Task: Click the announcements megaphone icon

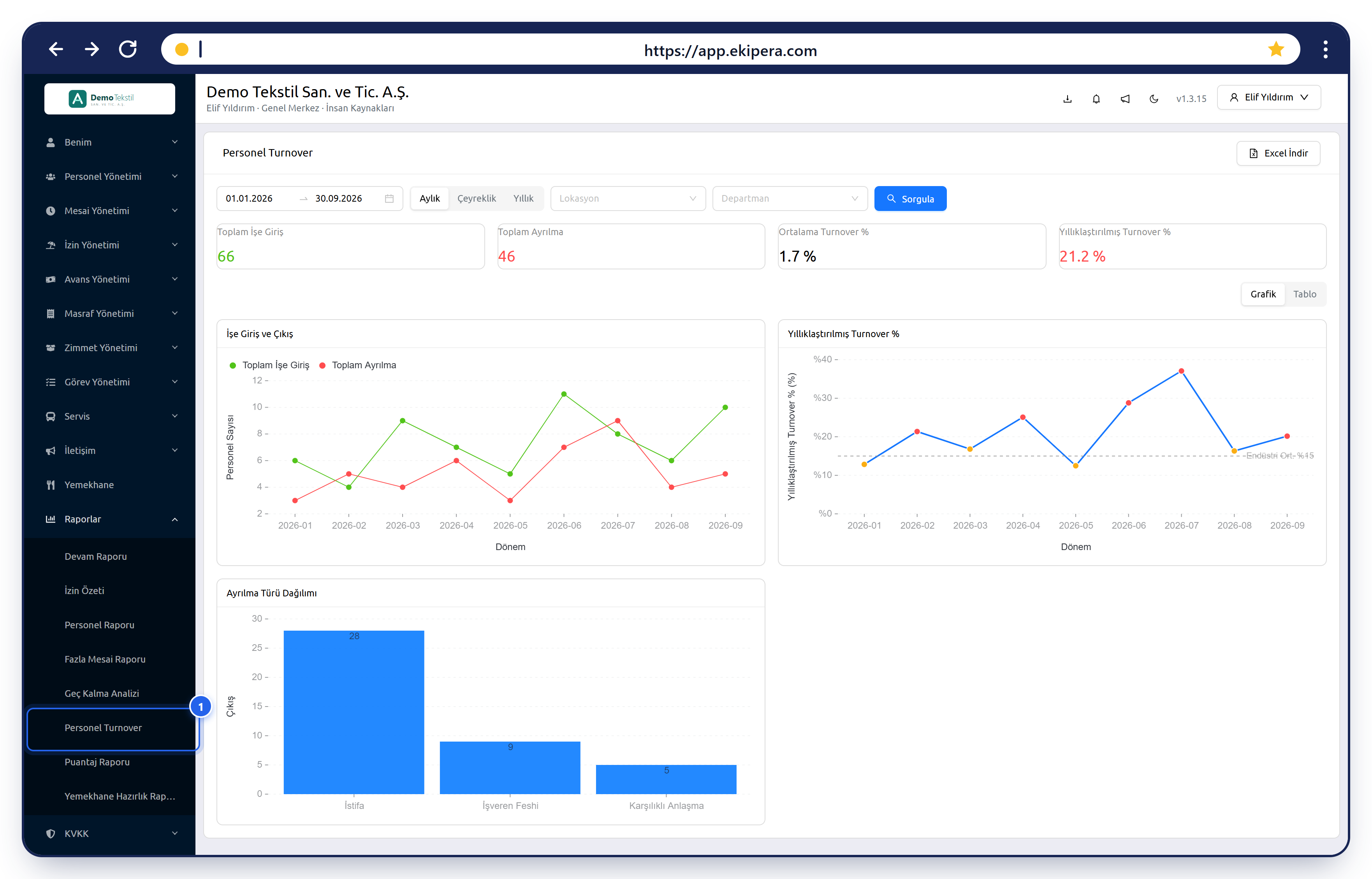Action: [x=1125, y=99]
